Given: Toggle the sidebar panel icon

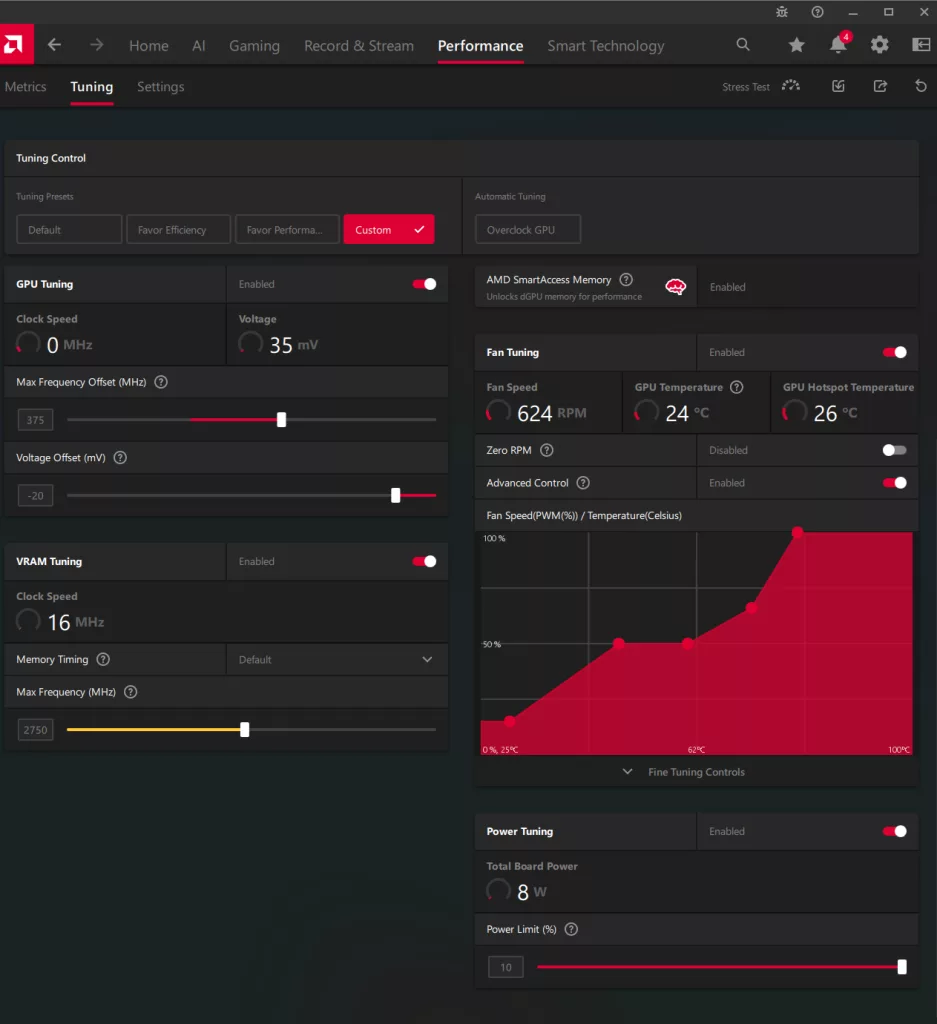Looking at the screenshot, I should pos(921,44).
